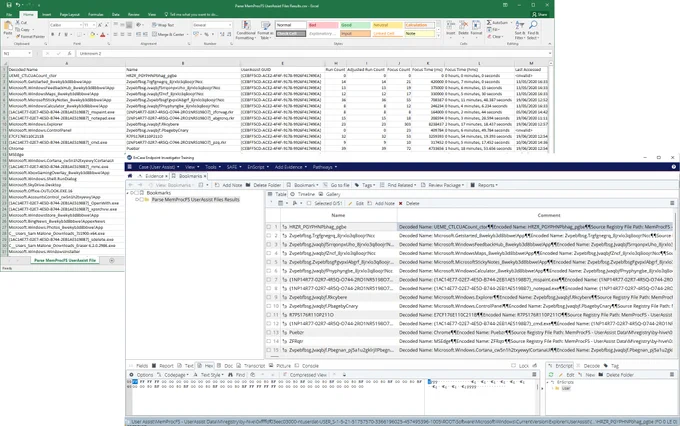680x426 pixels.
Task: Click Share button in Excel
Action: (x=540, y=14)
